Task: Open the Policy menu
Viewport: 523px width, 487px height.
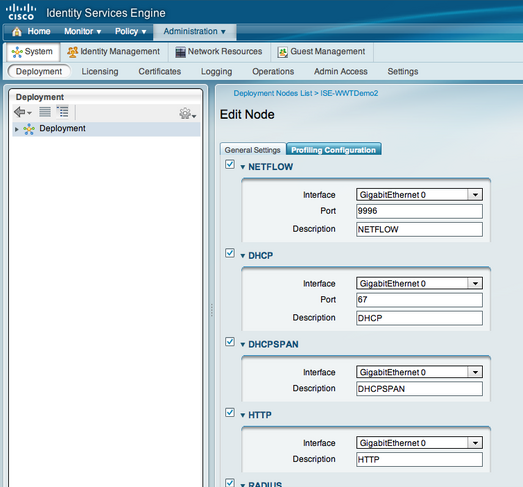Action: [x=130, y=31]
